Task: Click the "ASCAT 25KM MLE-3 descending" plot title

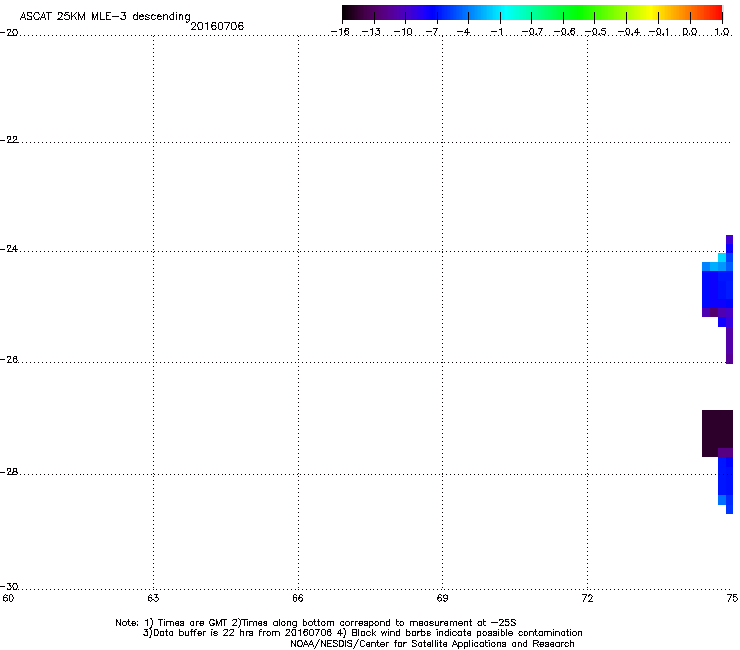Action: 105,17
